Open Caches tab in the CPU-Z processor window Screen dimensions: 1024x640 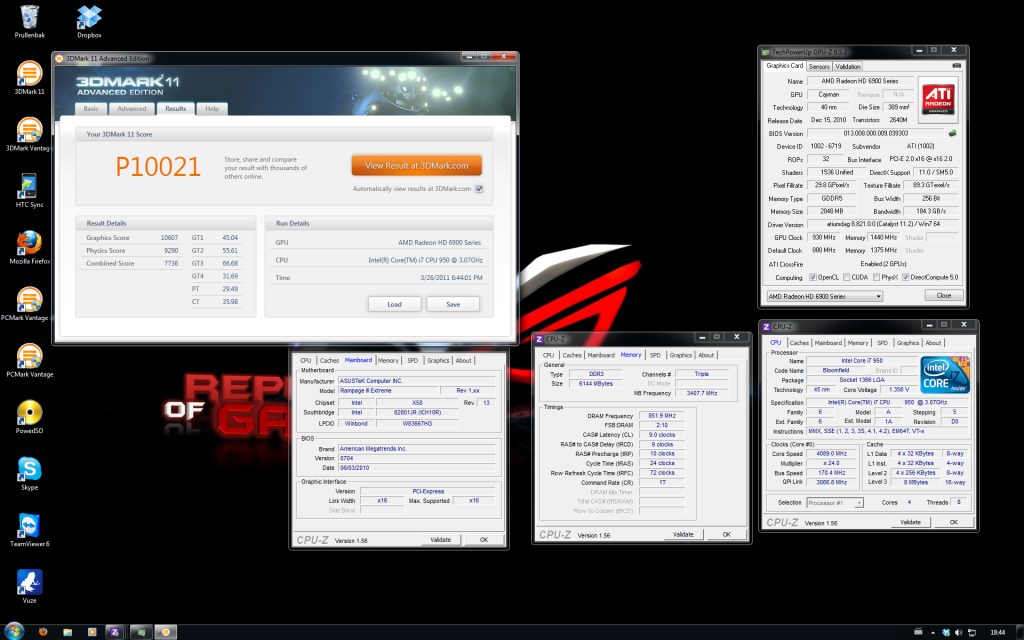point(799,343)
